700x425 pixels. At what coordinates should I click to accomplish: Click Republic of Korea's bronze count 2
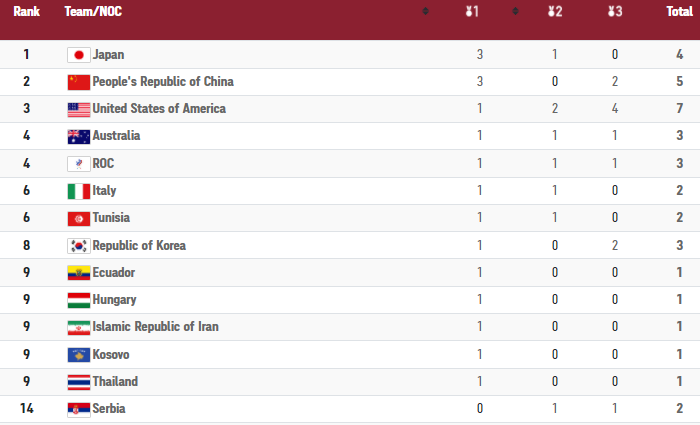coord(615,246)
